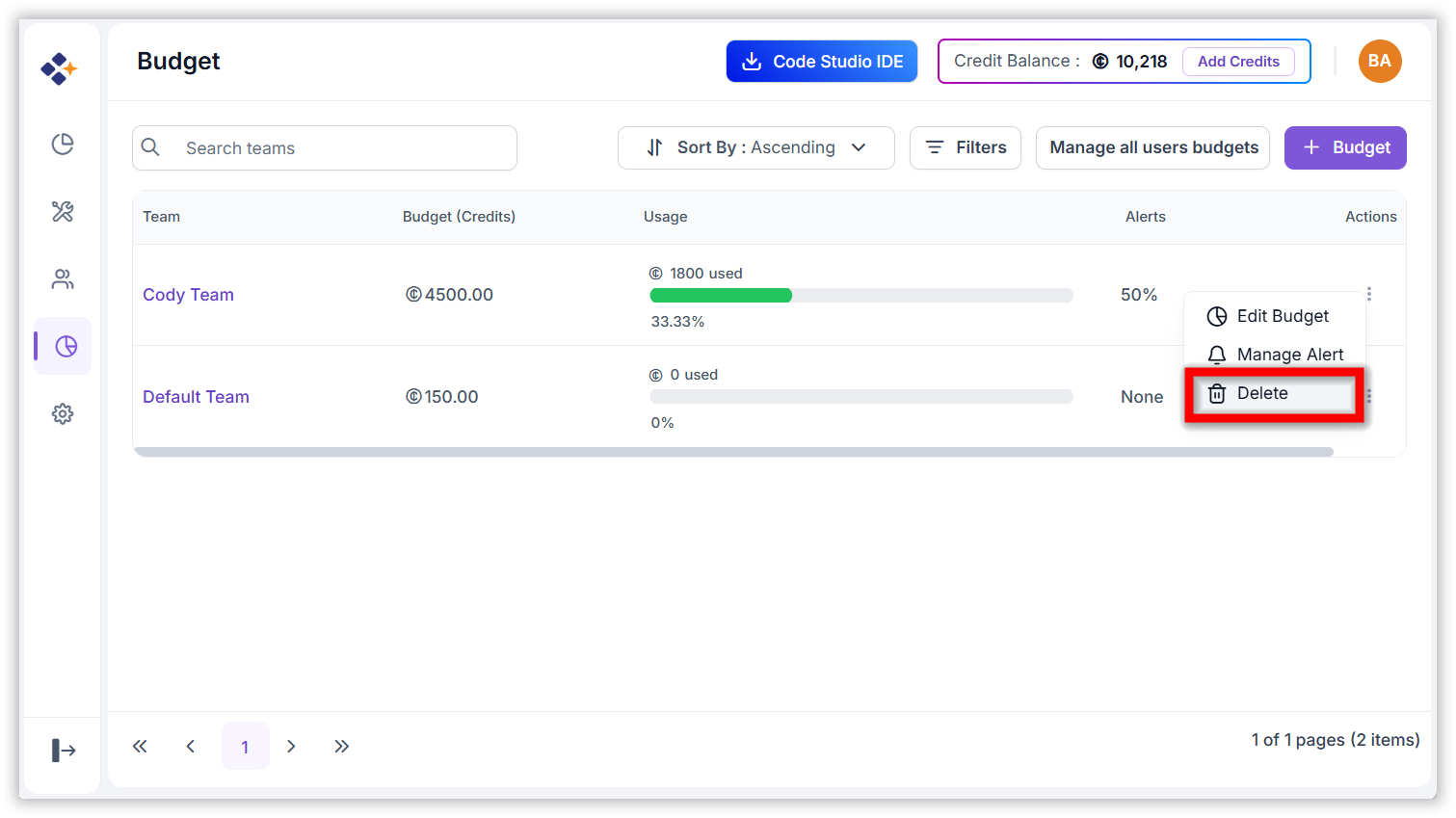Click the 4500.00 budget value
Viewport: 1456px width, 818px height.
pyautogui.click(x=449, y=295)
